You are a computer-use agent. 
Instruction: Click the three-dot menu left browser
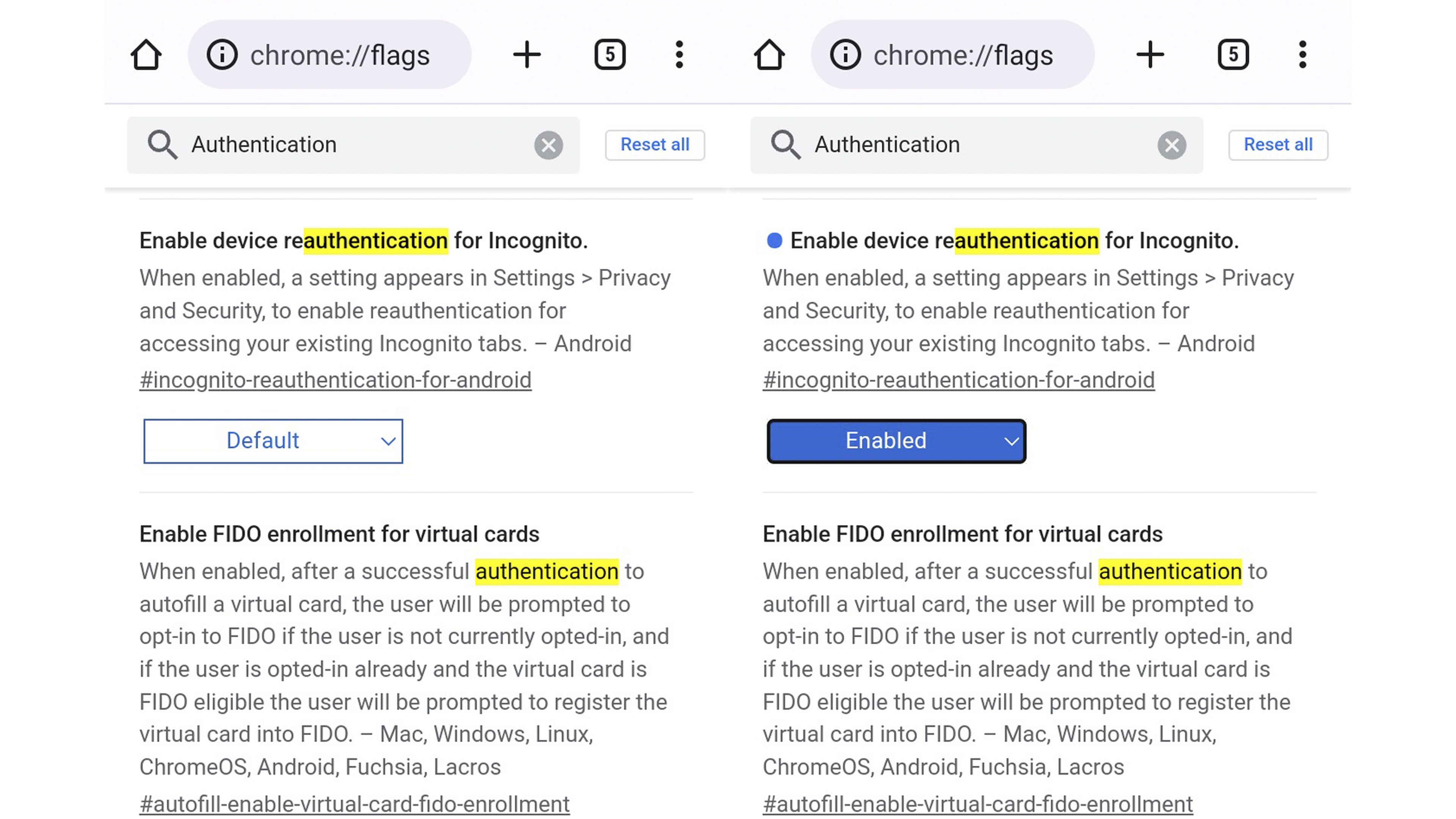[679, 55]
